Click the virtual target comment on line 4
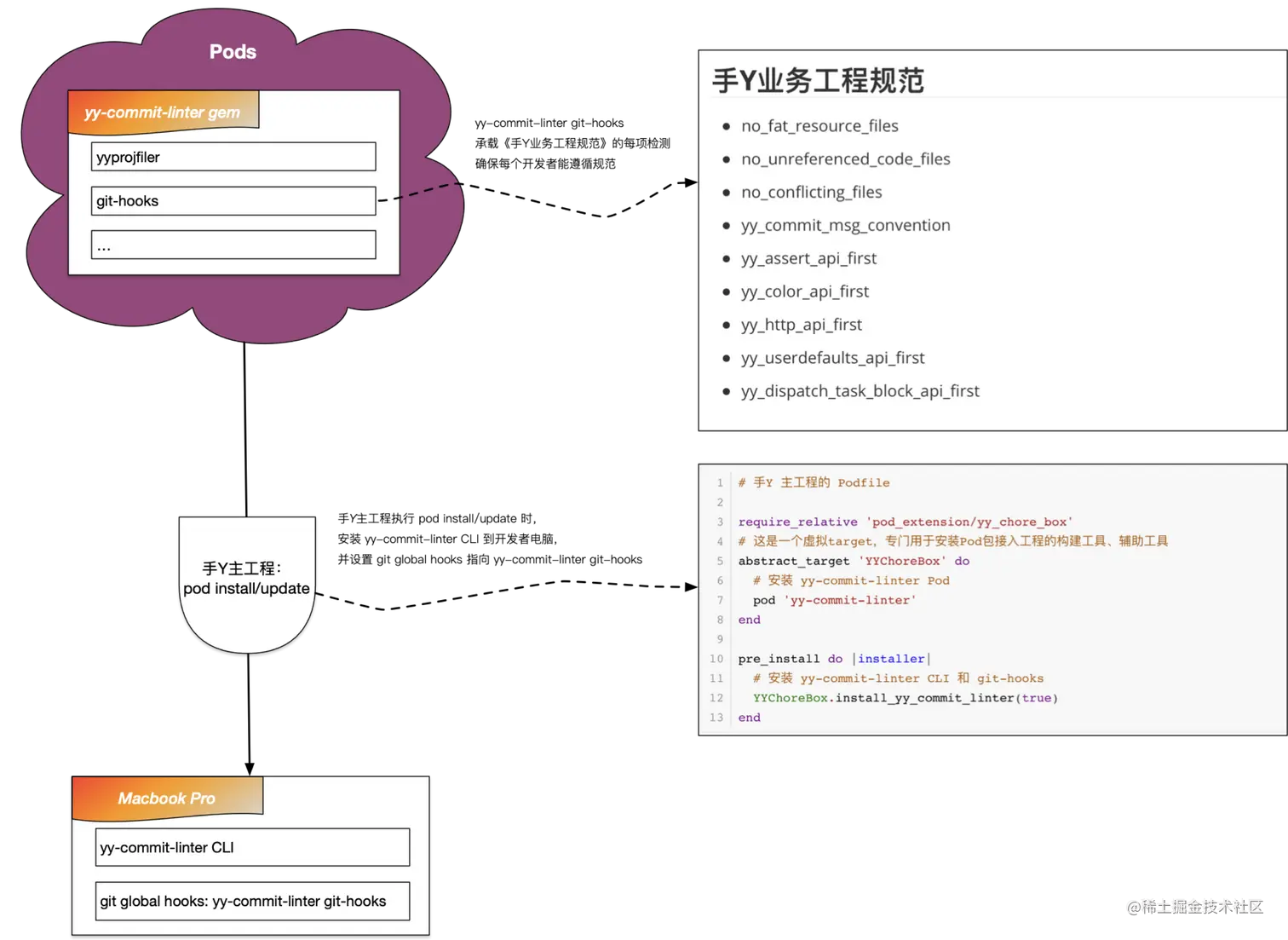1288x940 pixels. pyautogui.click(x=953, y=541)
